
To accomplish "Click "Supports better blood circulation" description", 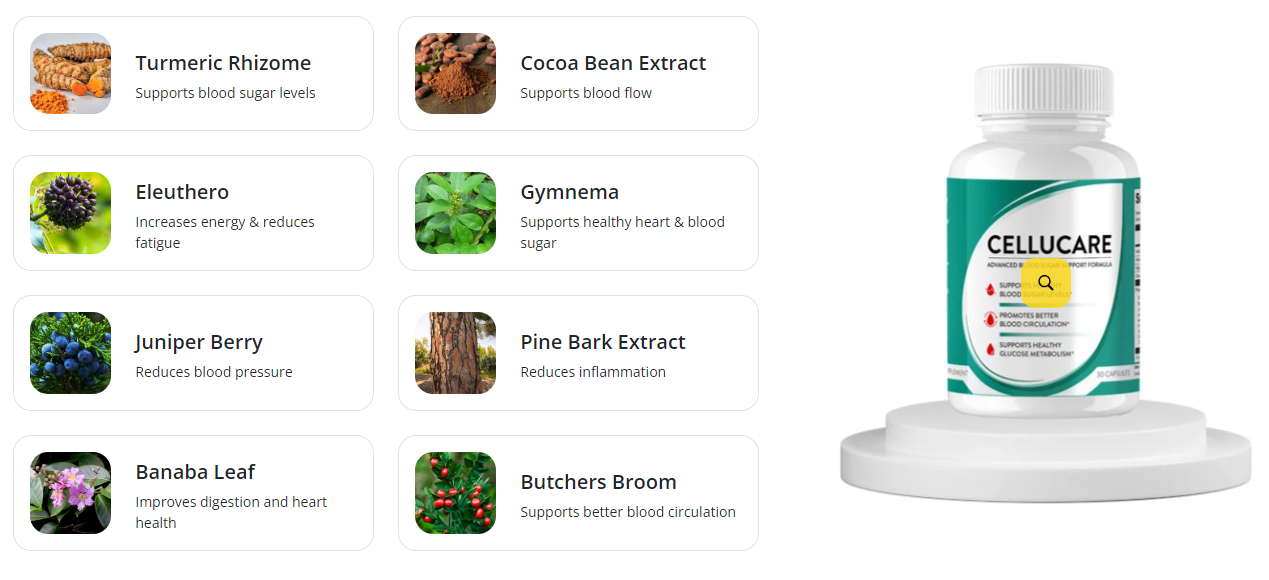I will click(x=628, y=512).
